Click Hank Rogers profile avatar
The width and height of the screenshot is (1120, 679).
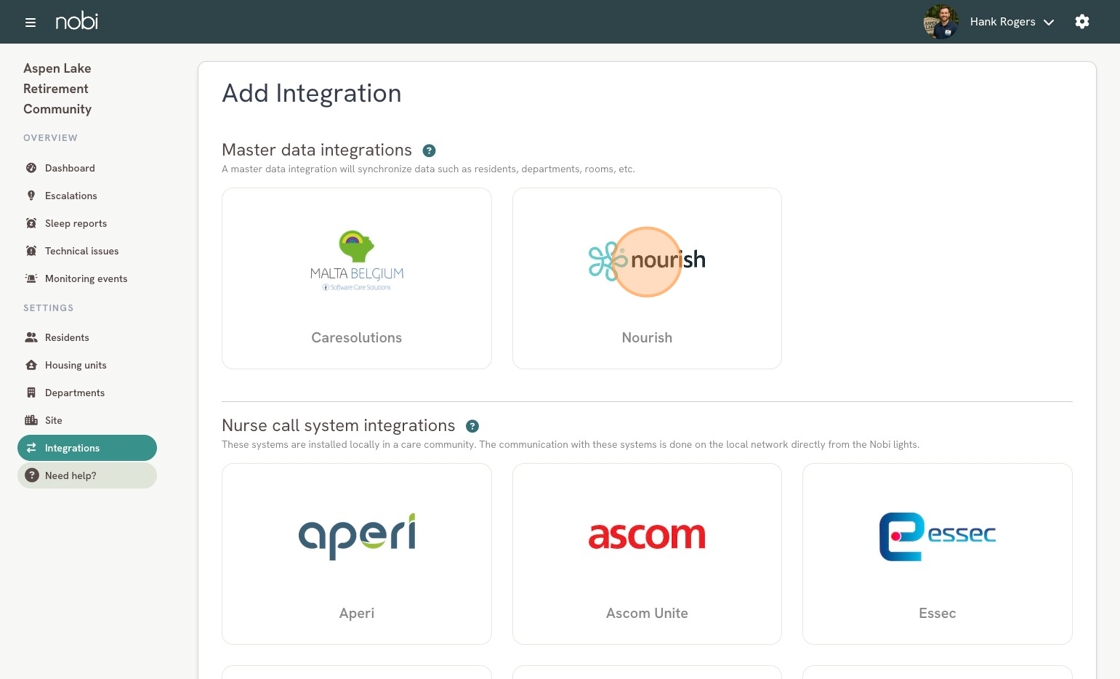click(x=941, y=22)
